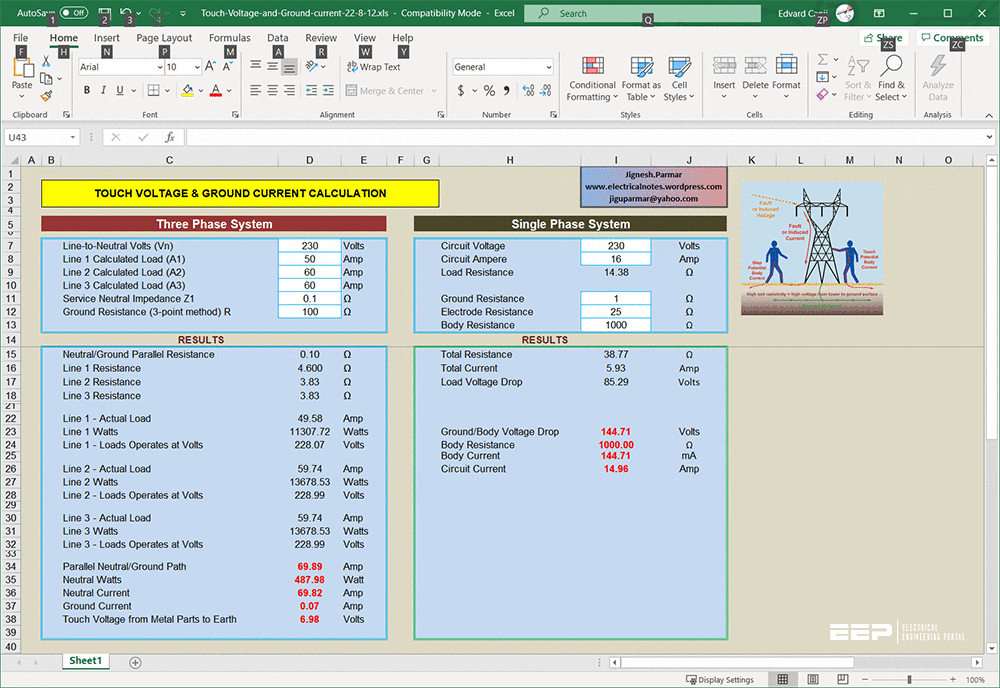Click the Increase Decimal icon
1000x688 pixels.
click(528, 91)
